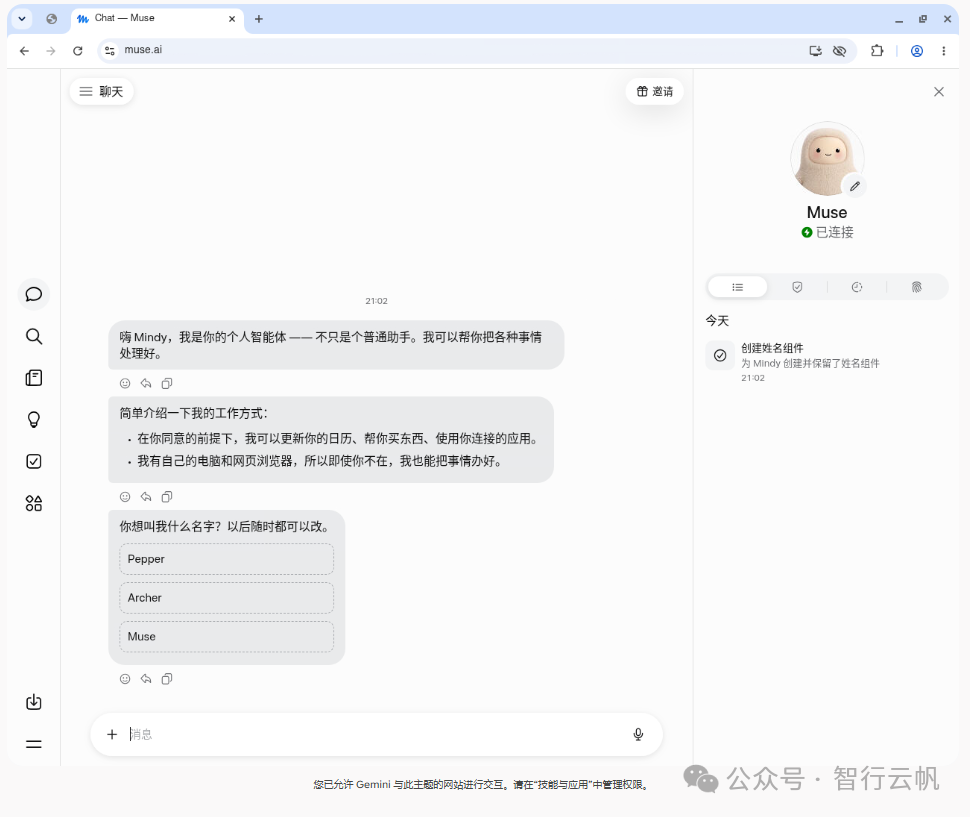Screen dimensions: 970x817
Task: Click the plus attach icon in message box
Action: (111, 734)
